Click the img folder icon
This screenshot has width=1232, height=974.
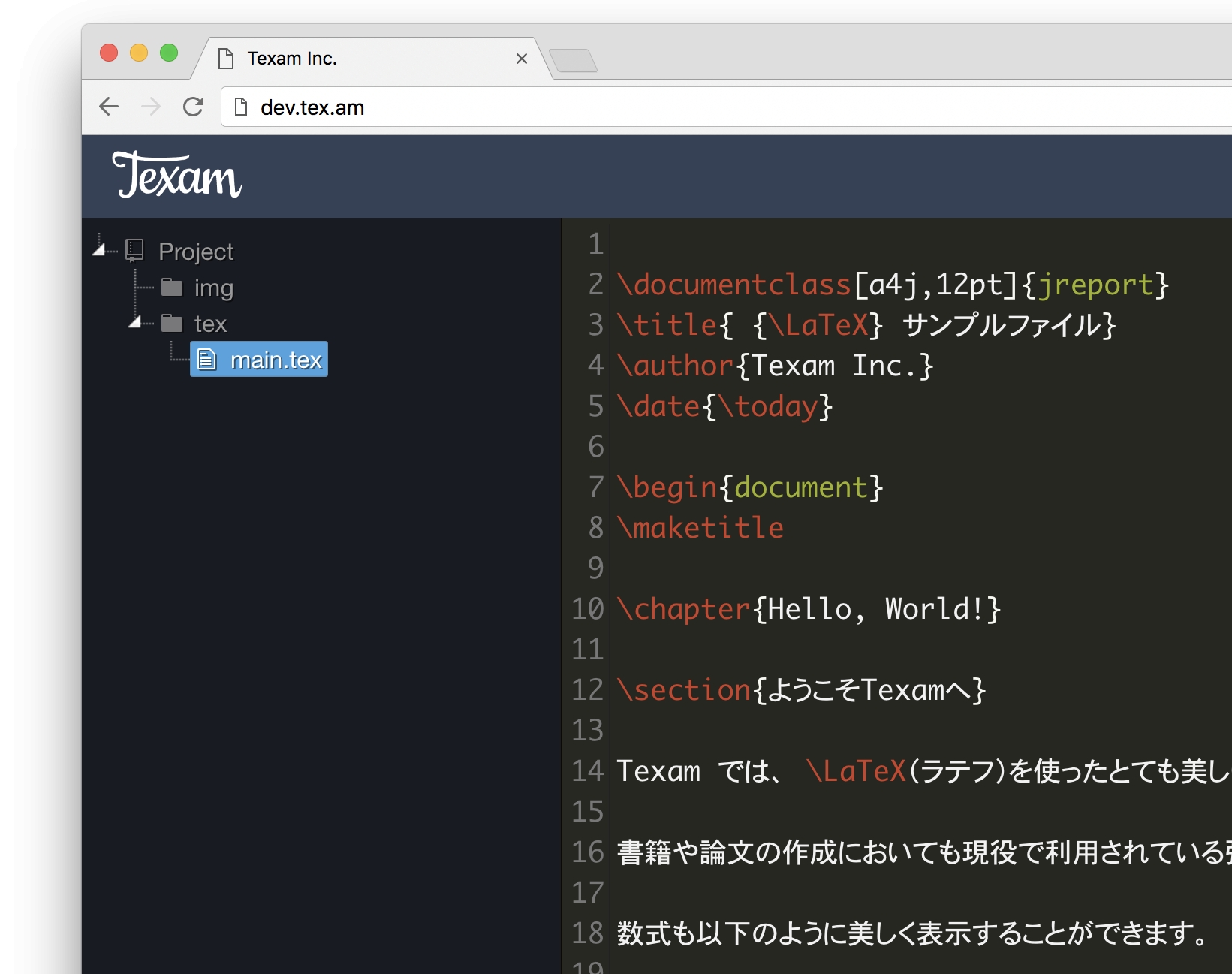tap(172, 287)
